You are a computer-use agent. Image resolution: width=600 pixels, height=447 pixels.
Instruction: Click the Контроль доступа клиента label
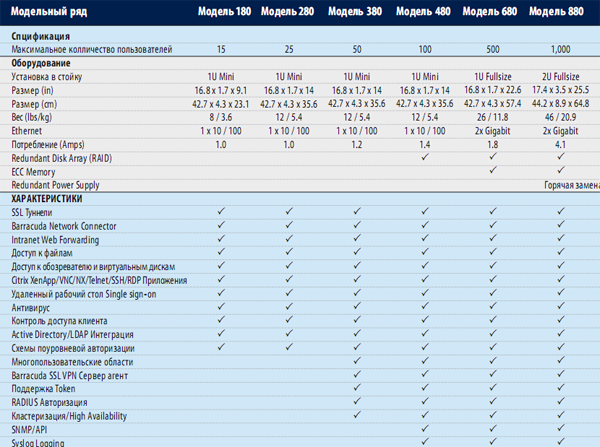click(x=59, y=321)
